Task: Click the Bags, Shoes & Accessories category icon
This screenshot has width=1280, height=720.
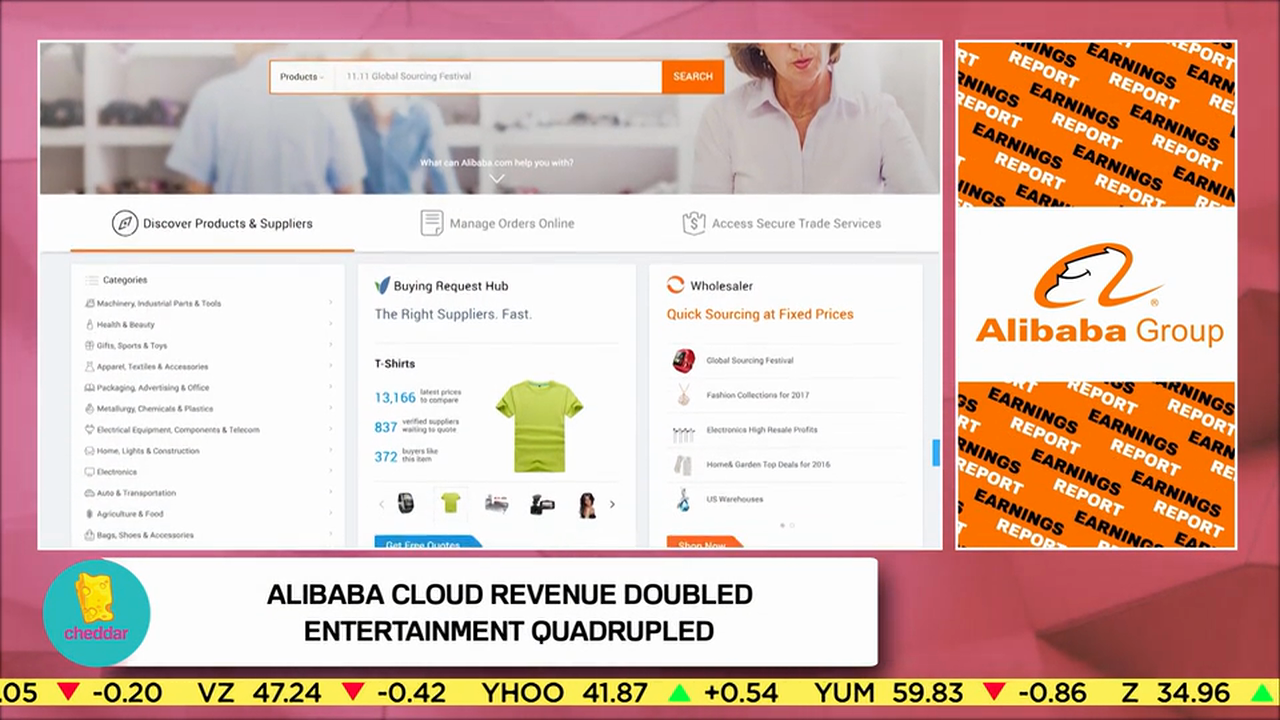Action: (x=89, y=534)
